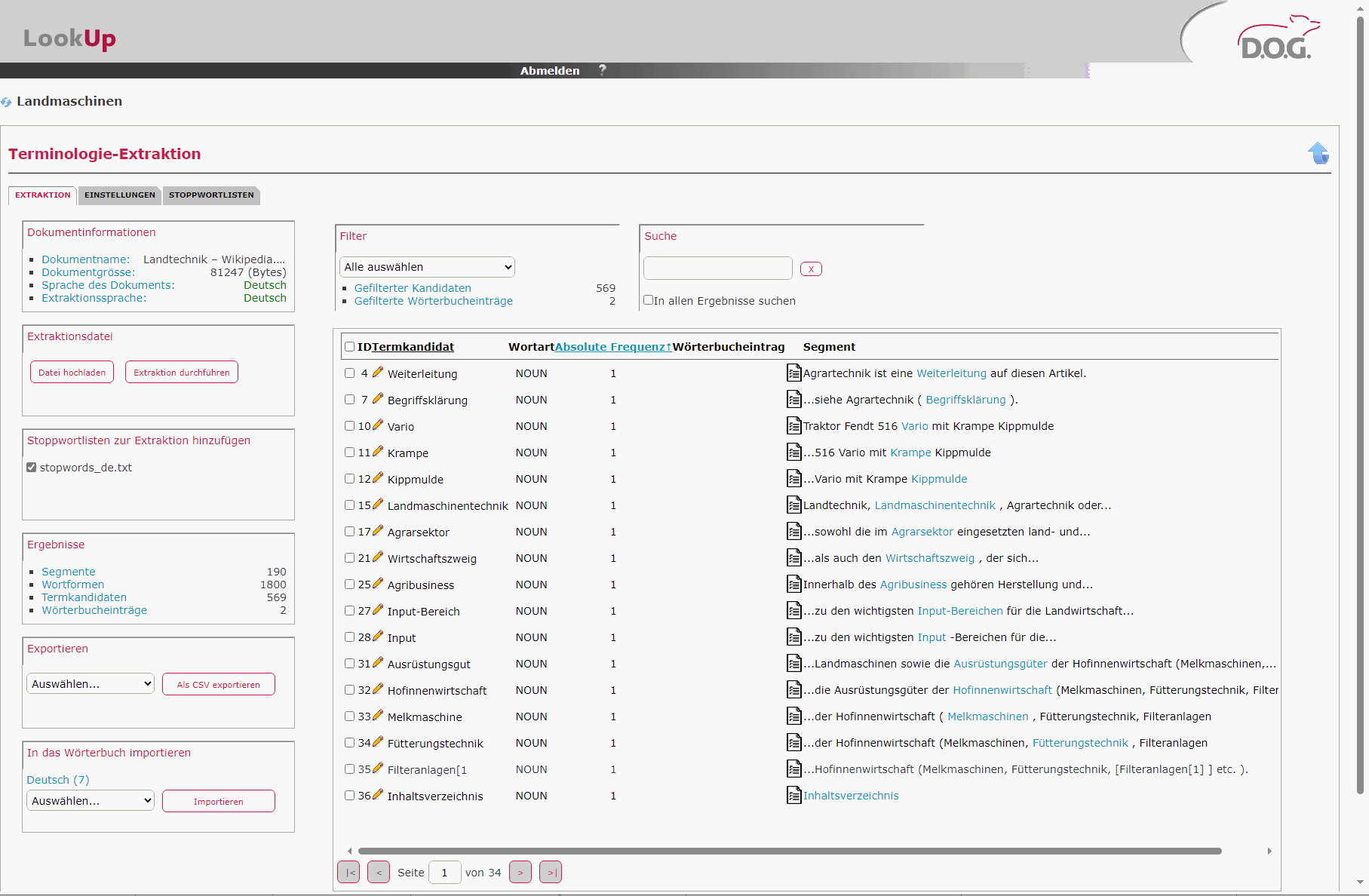Expand the Exportieren selection dropdown
The height and width of the screenshot is (896, 1369).
(91, 684)
